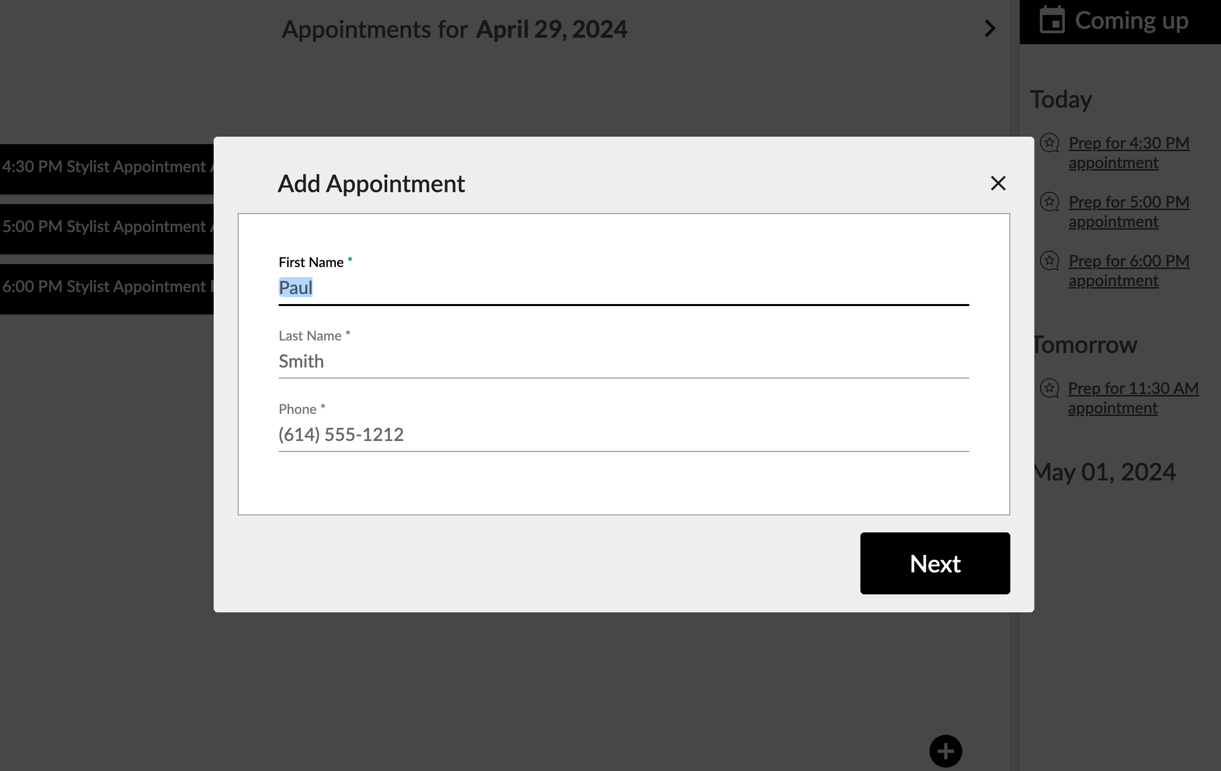The width and height of the screenshot is (1221, 771).
Task: Open Prep for 5:00 PM appointment link
Action: coord(1128,211)
